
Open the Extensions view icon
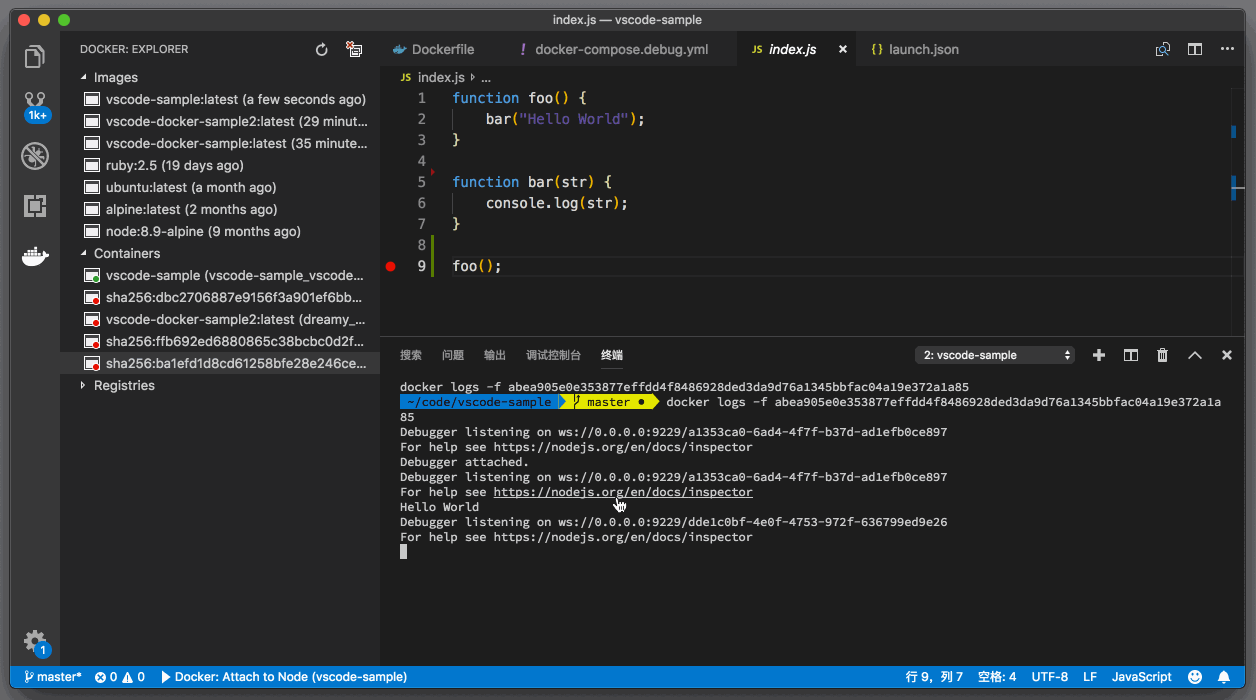(x=35, y=206)
